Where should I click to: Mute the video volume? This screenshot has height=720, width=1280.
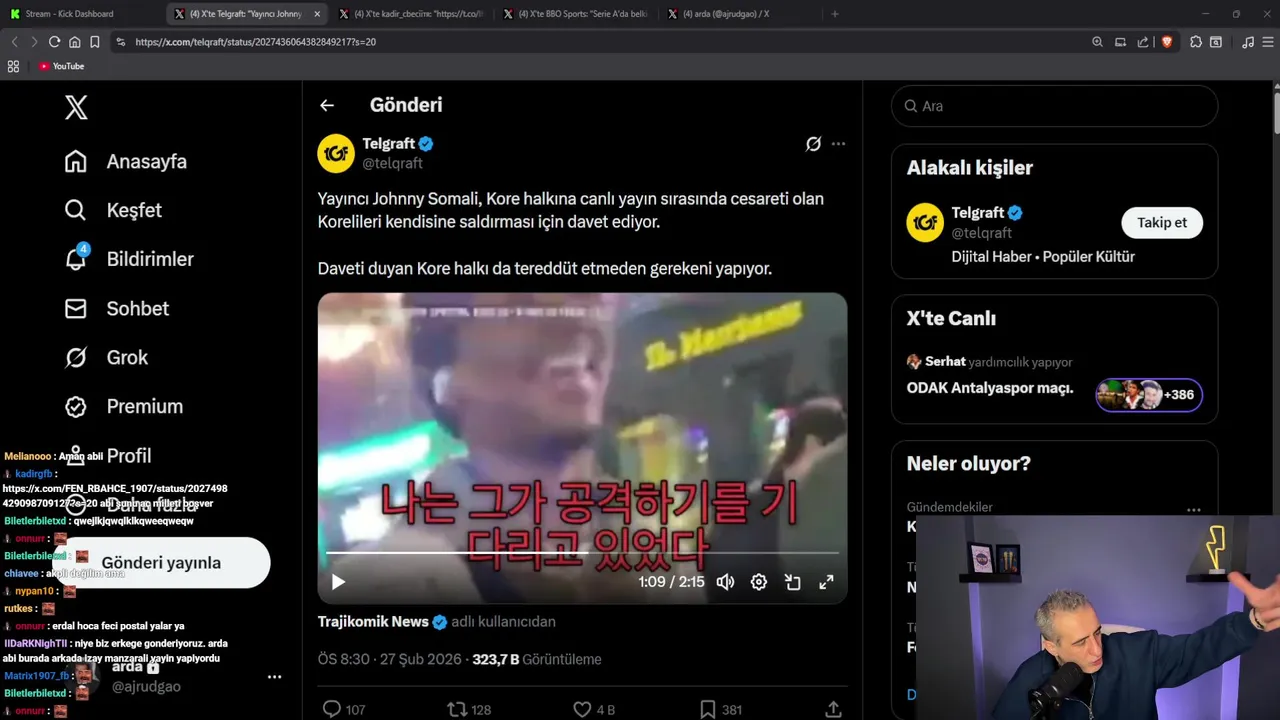point(725,582)
